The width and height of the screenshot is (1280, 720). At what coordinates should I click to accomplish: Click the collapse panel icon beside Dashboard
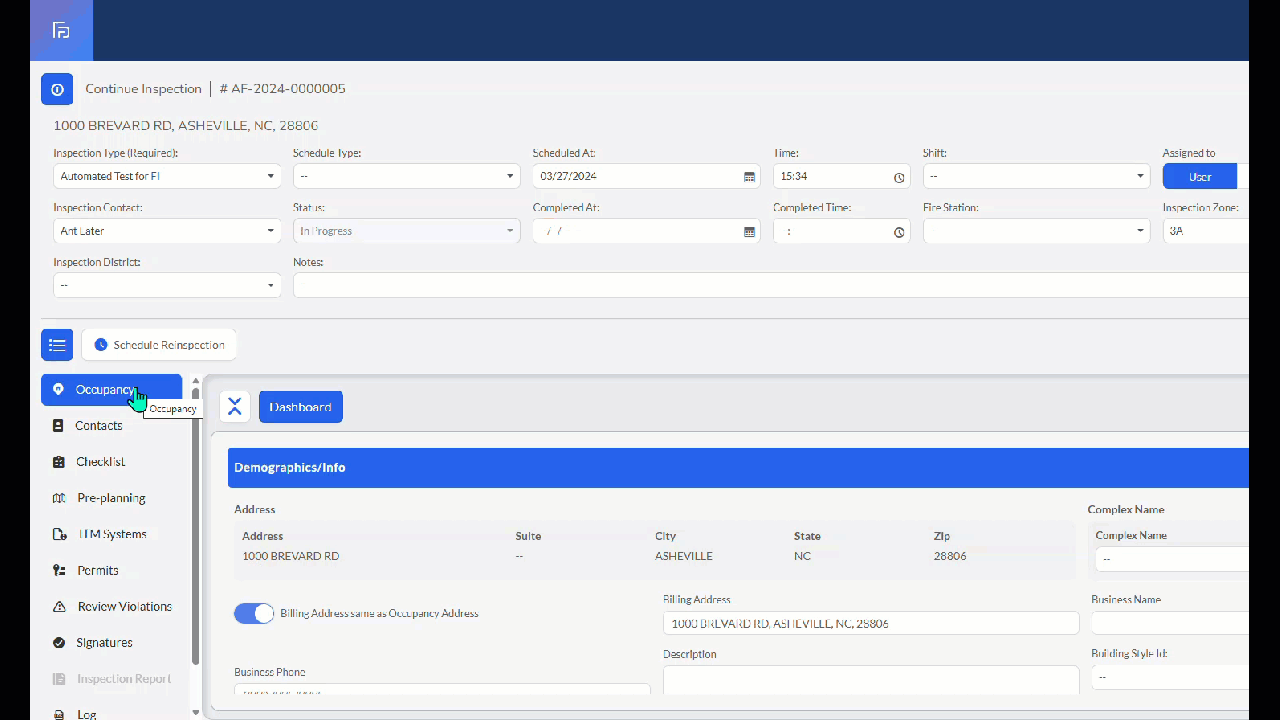point(235,407)
